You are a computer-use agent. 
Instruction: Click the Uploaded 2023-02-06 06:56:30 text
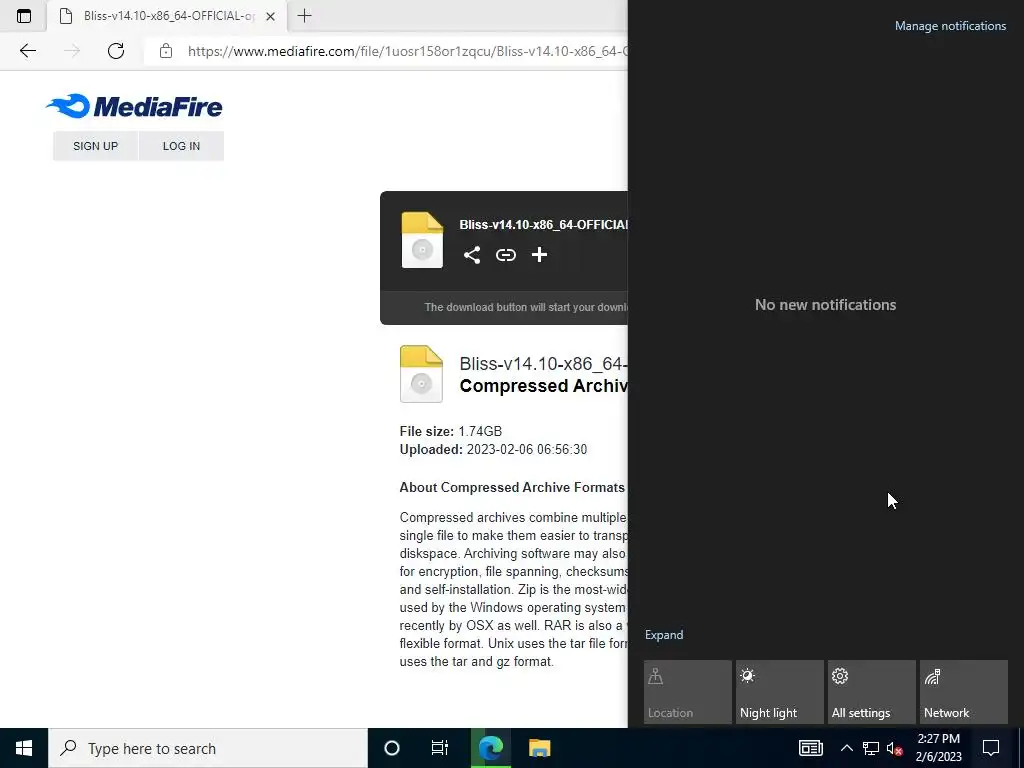493,449
